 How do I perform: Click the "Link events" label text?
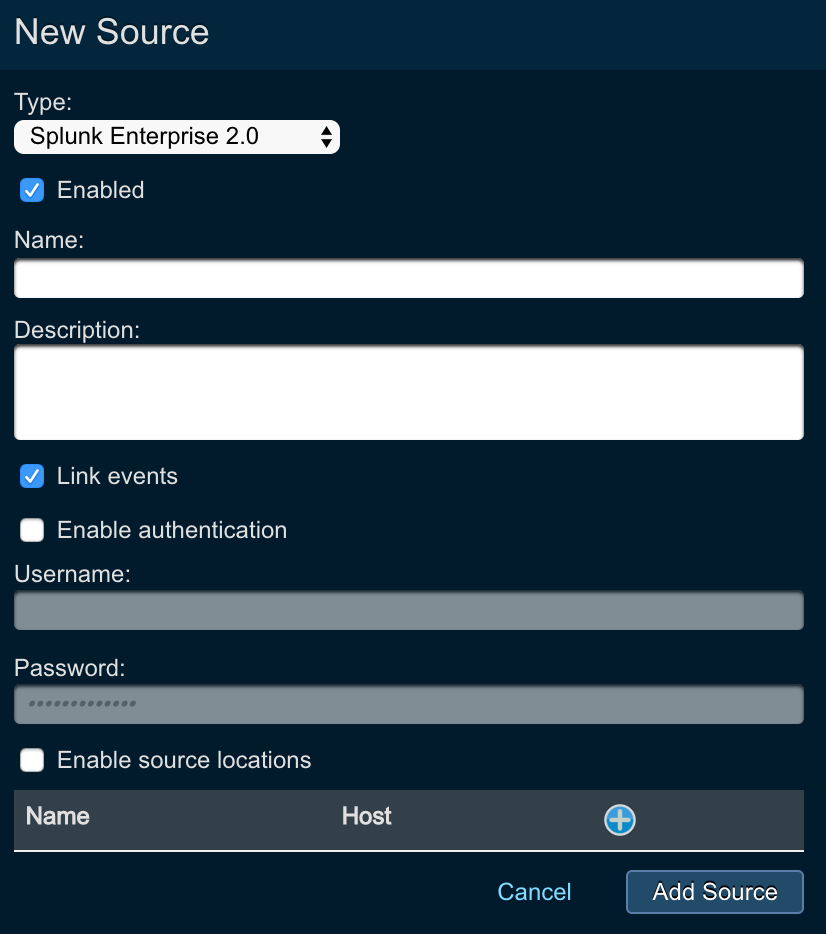point(117,476)
